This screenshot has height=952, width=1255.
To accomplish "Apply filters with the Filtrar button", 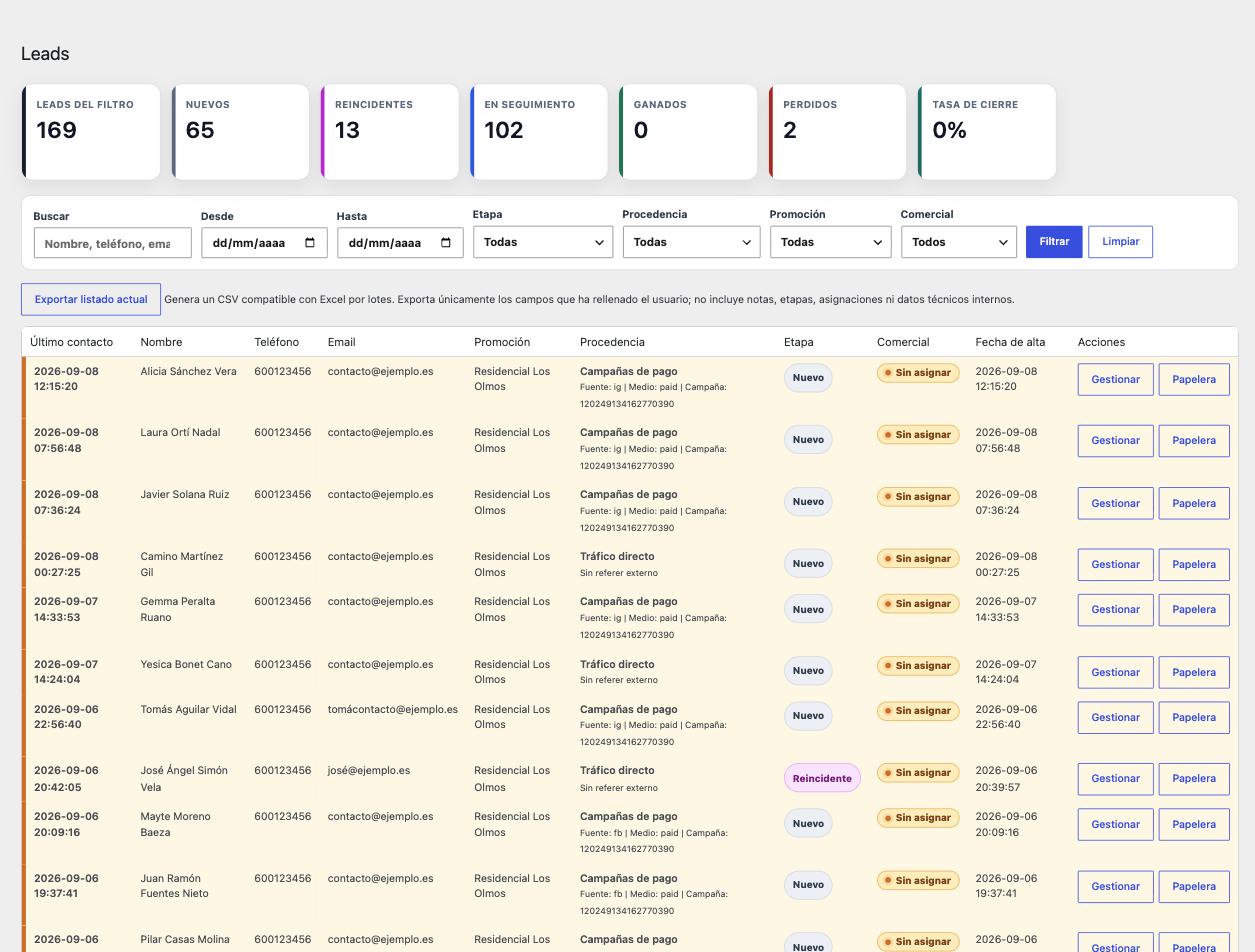I will [x=1054, y=242].
